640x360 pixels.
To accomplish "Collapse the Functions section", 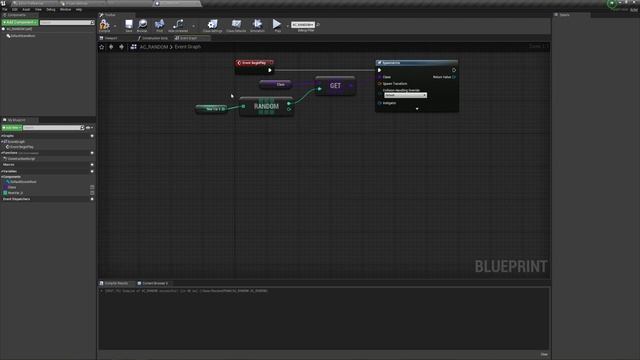I will (2, 153).
